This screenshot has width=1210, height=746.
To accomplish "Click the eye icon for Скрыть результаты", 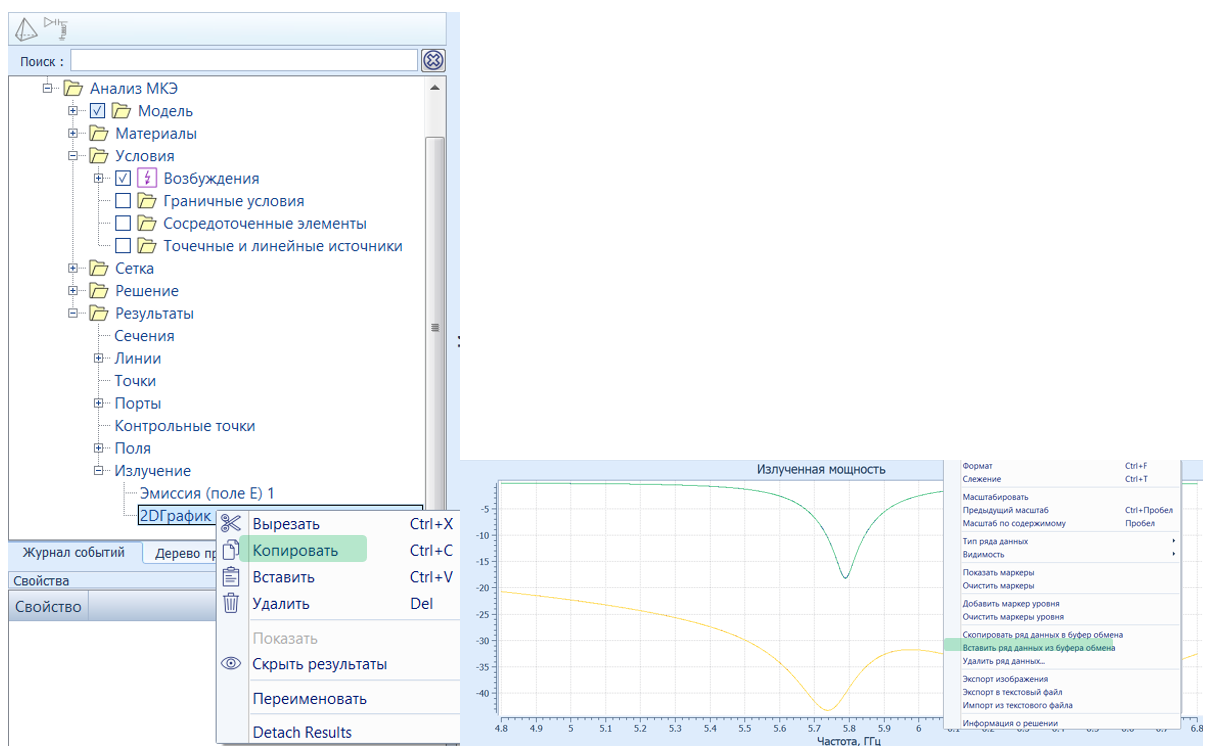I will [231, 664].
